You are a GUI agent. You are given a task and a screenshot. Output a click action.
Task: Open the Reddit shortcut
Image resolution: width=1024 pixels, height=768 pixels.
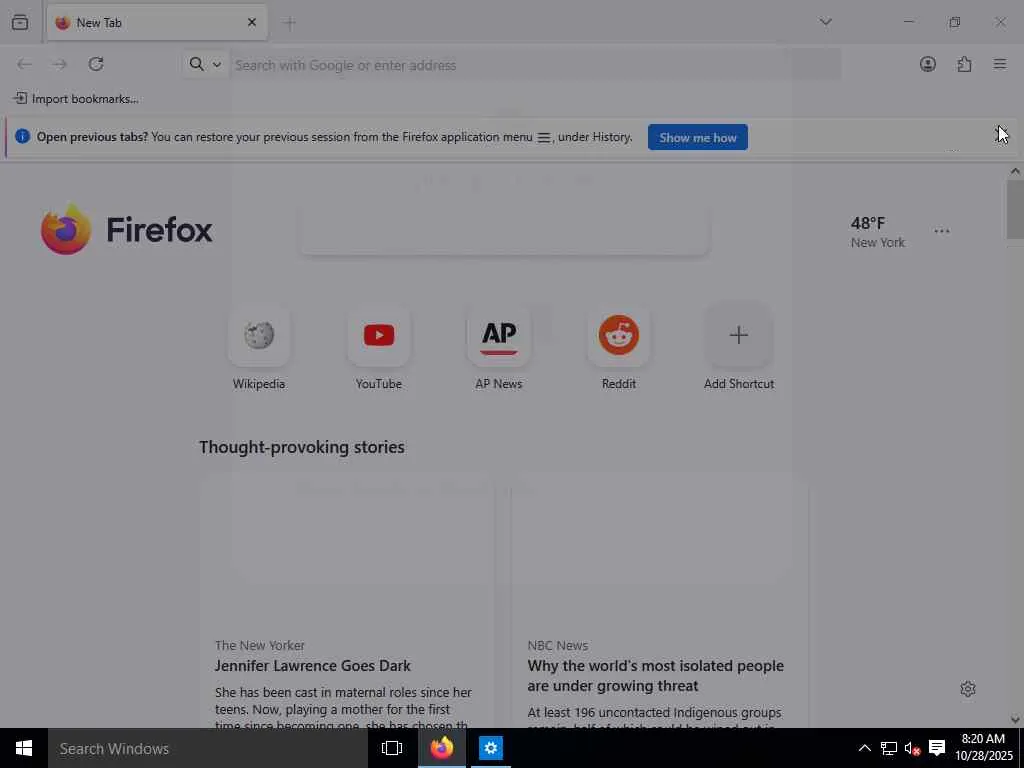pyautogui.click(x=618, y=349)
